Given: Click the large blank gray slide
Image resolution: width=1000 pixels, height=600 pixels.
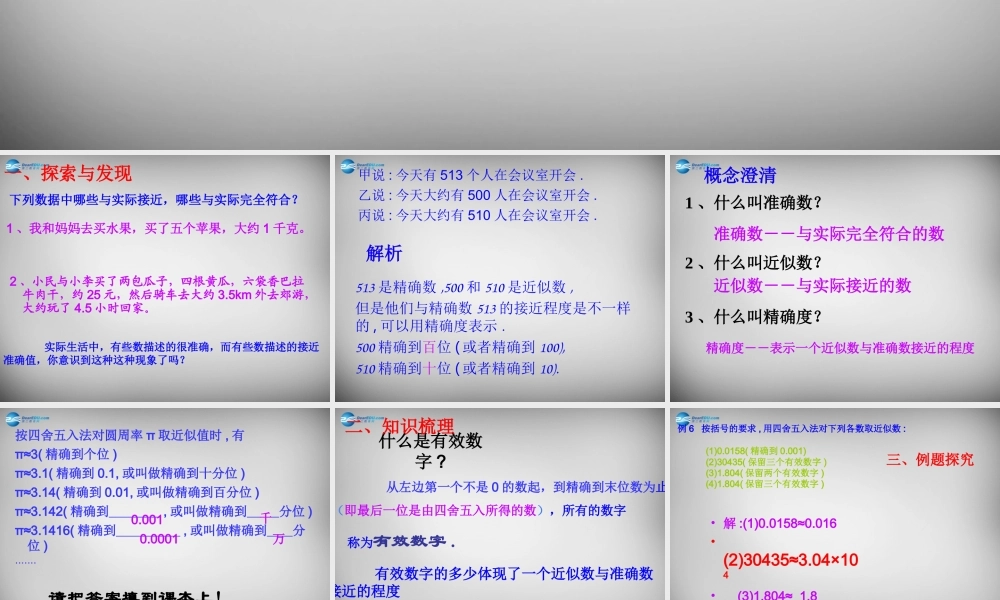Looking at the screenshot, I should coord(500,75).
